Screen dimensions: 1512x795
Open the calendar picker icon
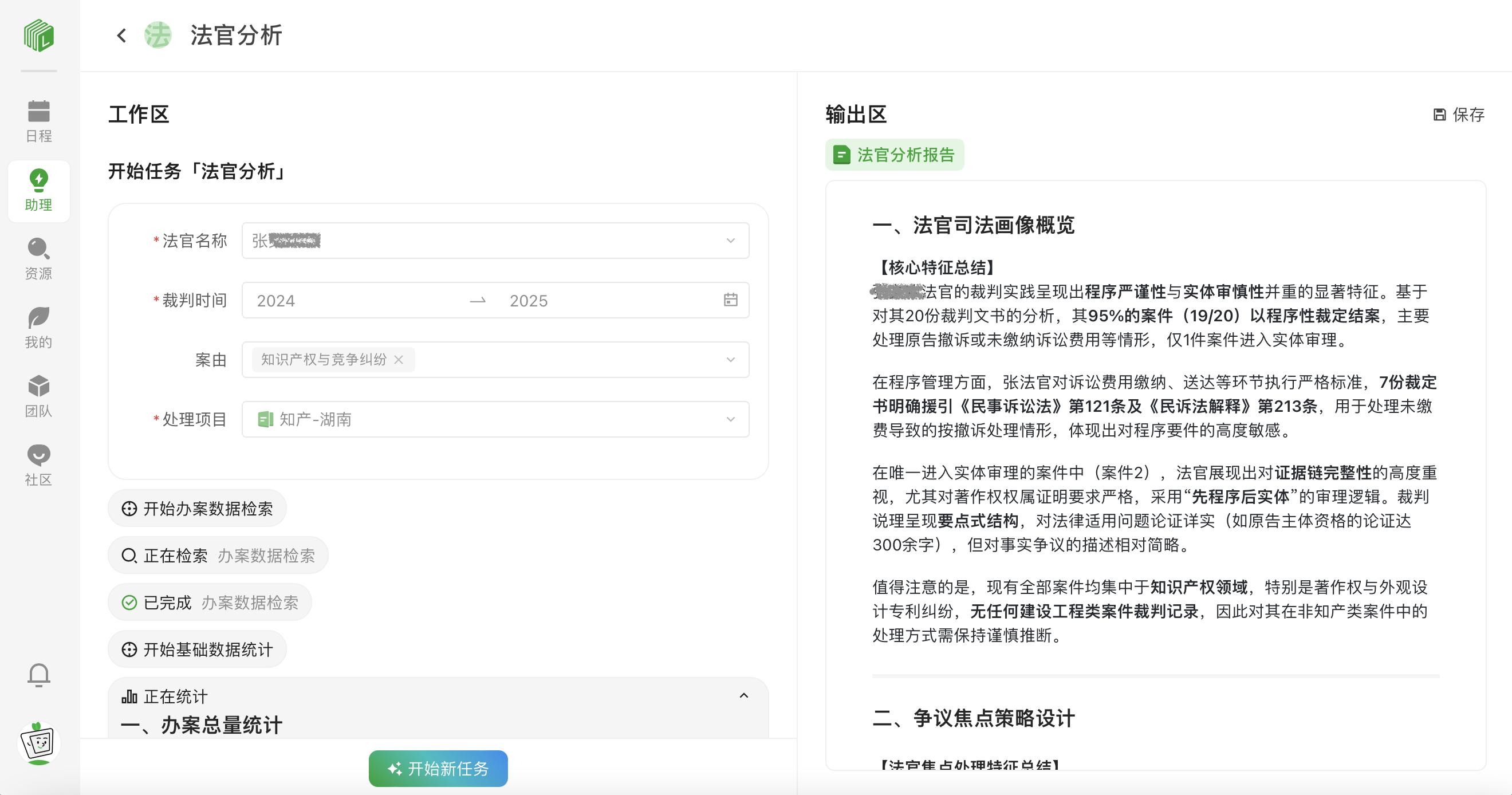pos(730,300)
